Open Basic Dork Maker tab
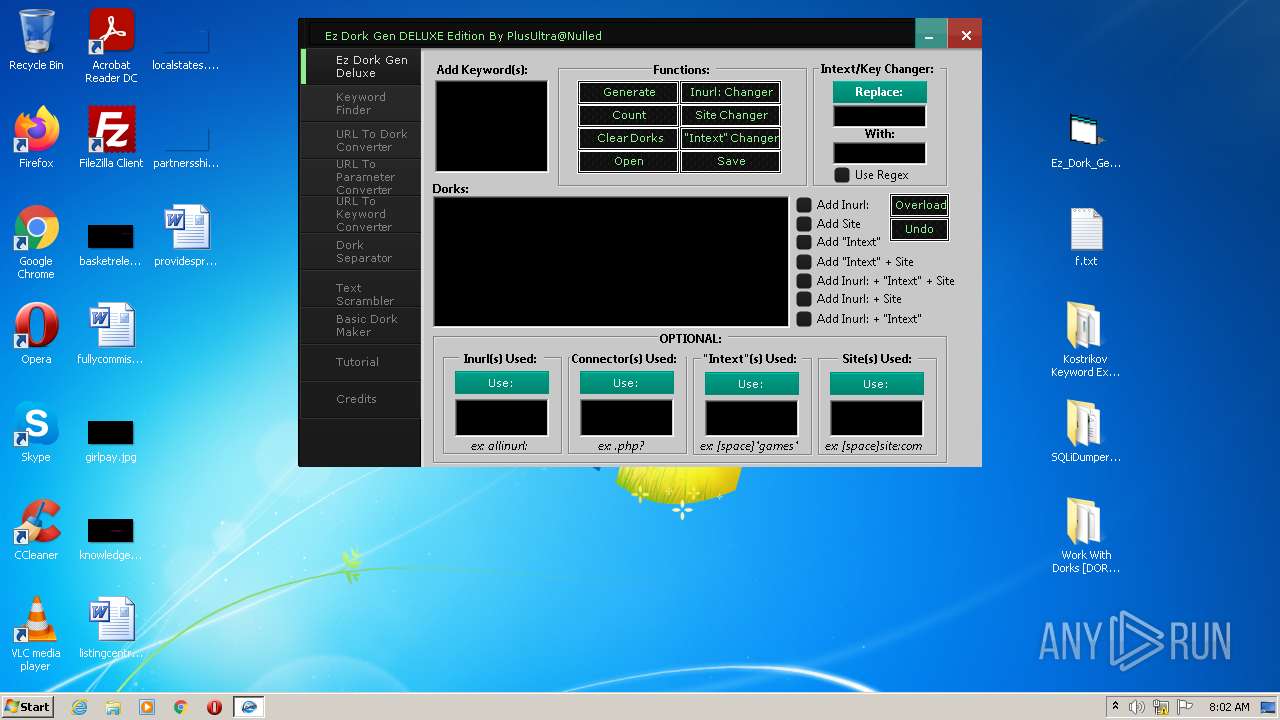The width and height of the screenshot is (1280, 720). coord(361,325)
